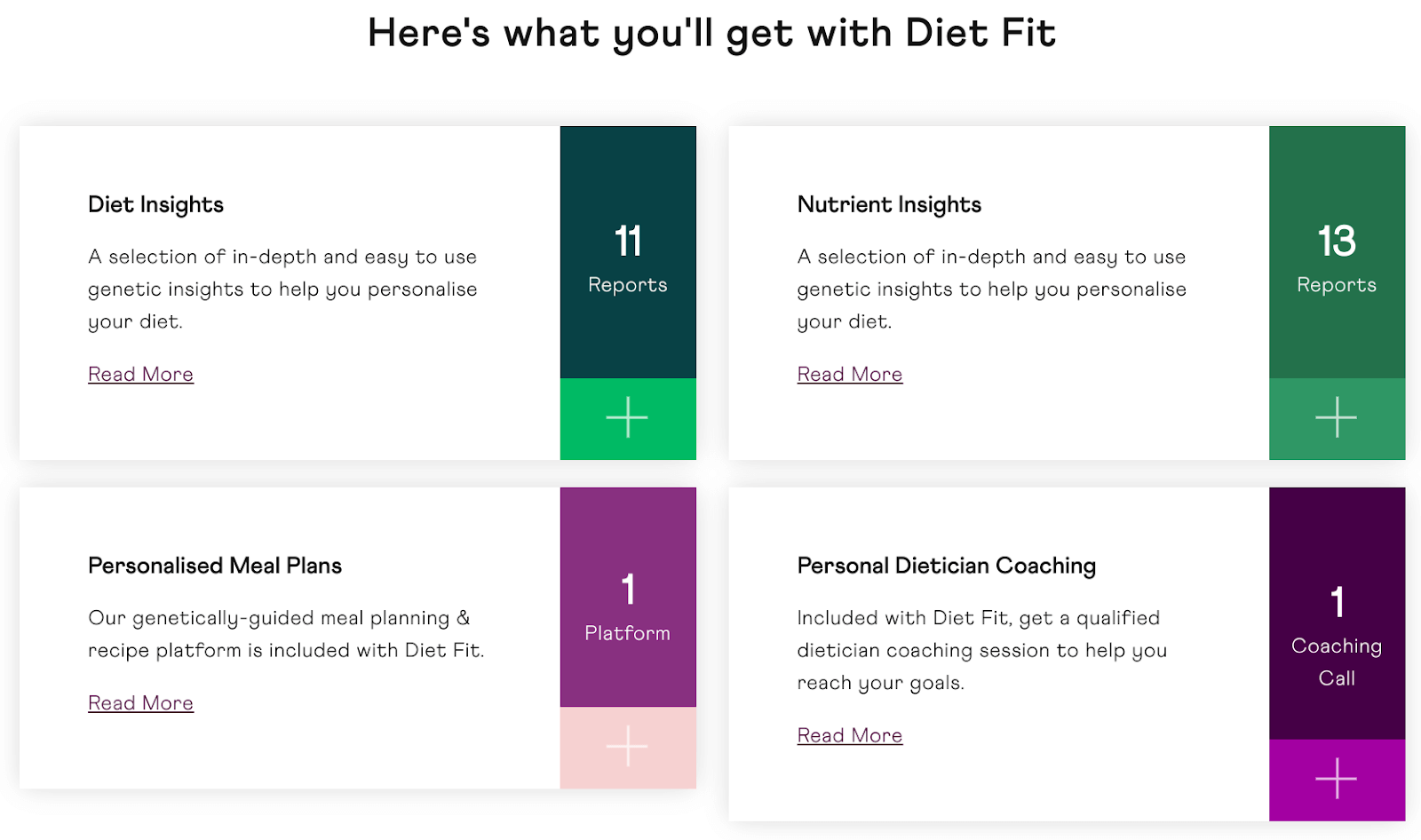Select the Nutrient Insights card title

click(x=889, y=205)
